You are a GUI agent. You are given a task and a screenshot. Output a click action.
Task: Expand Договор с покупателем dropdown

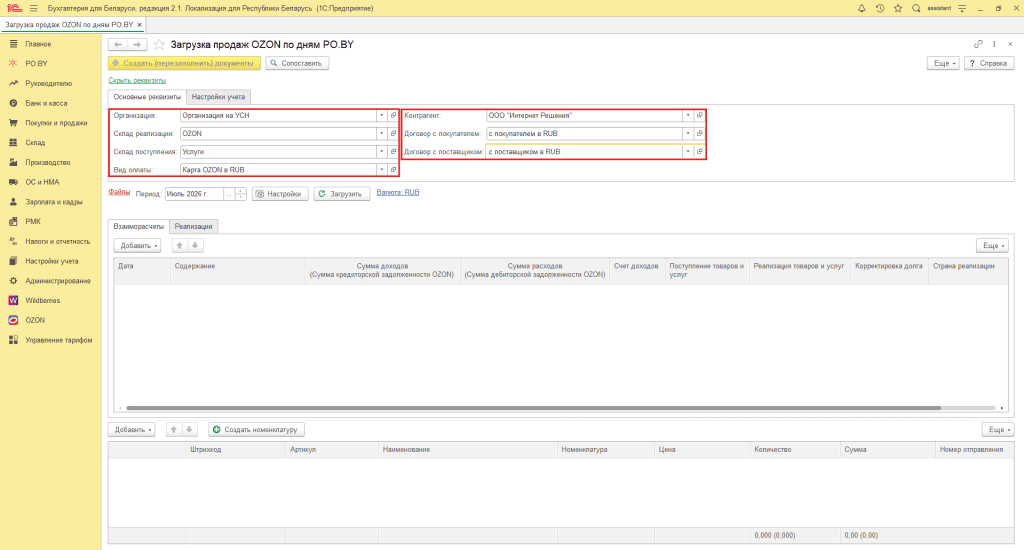pyautogui.click(x=688, y=133)
